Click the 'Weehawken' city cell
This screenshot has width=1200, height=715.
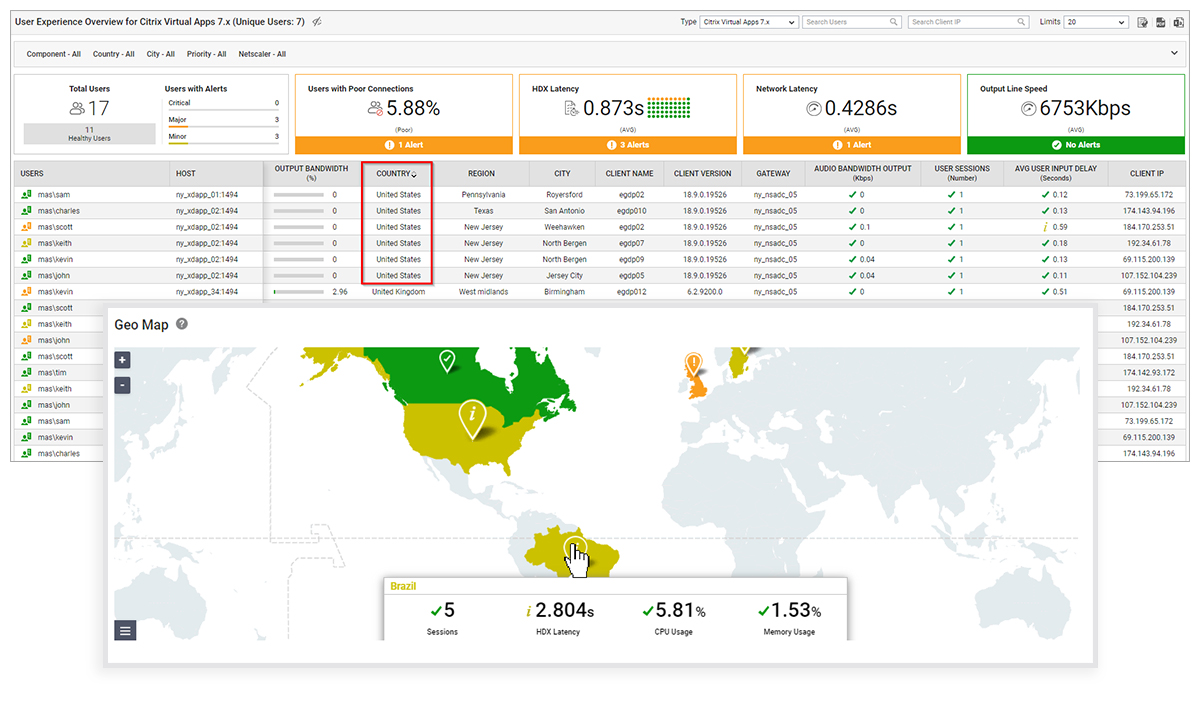coord(564,227)
